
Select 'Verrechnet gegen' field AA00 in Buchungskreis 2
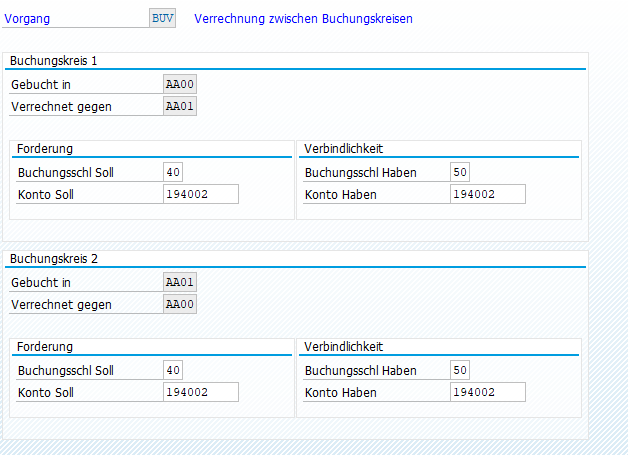click(179, 304)
